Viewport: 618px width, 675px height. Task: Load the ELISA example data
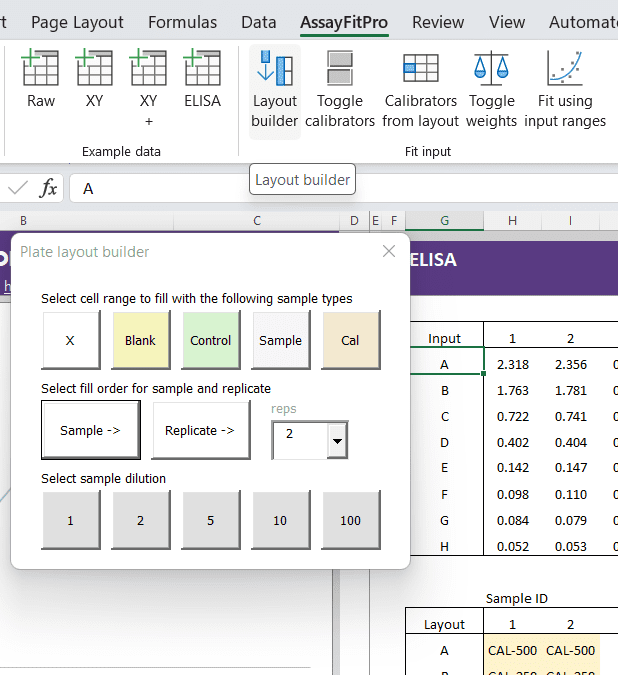pyautogui.click(x=202, y=79)
